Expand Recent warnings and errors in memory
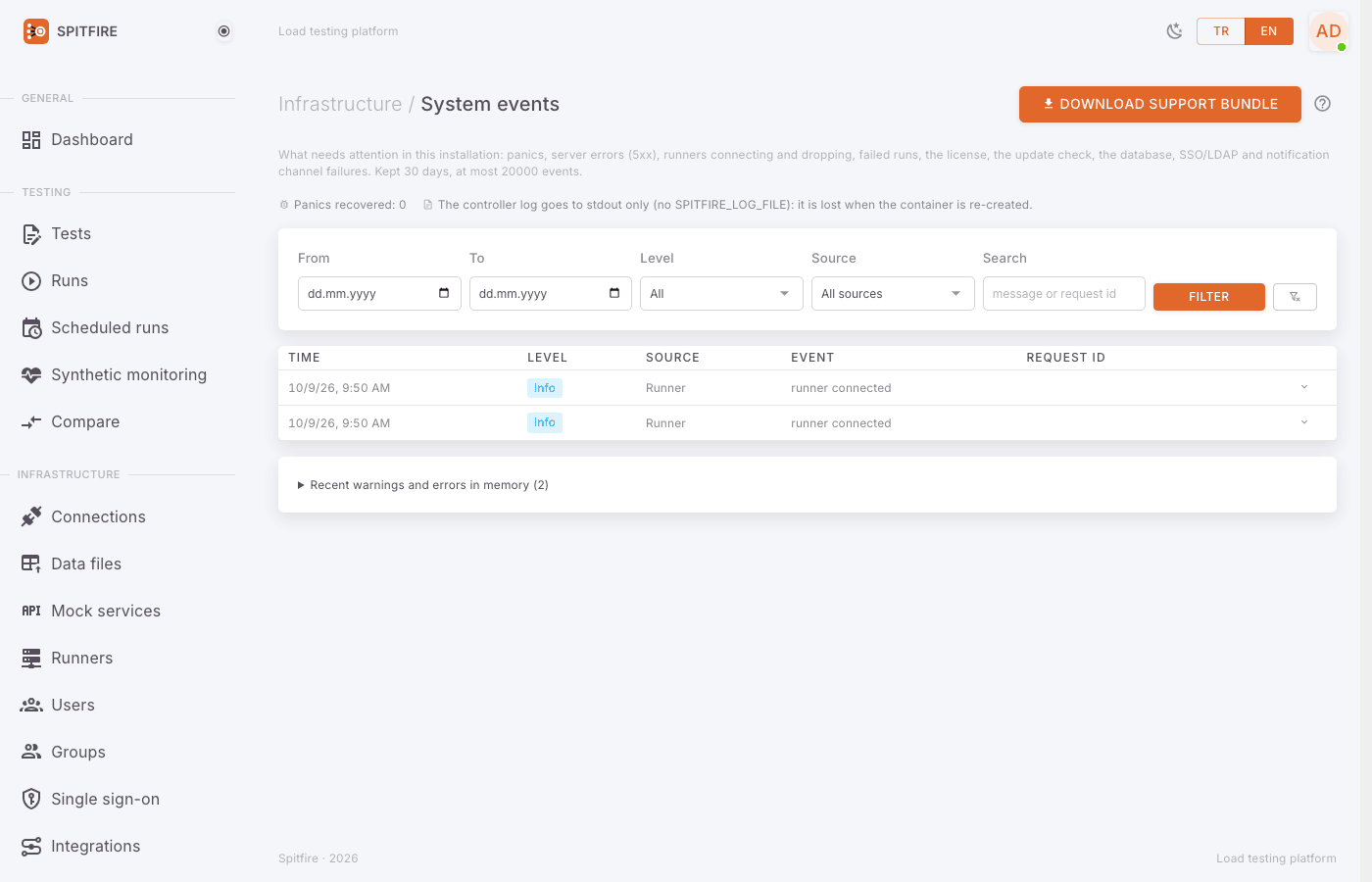Viewport: 1372px width, 882px height. tap(423, 485)
